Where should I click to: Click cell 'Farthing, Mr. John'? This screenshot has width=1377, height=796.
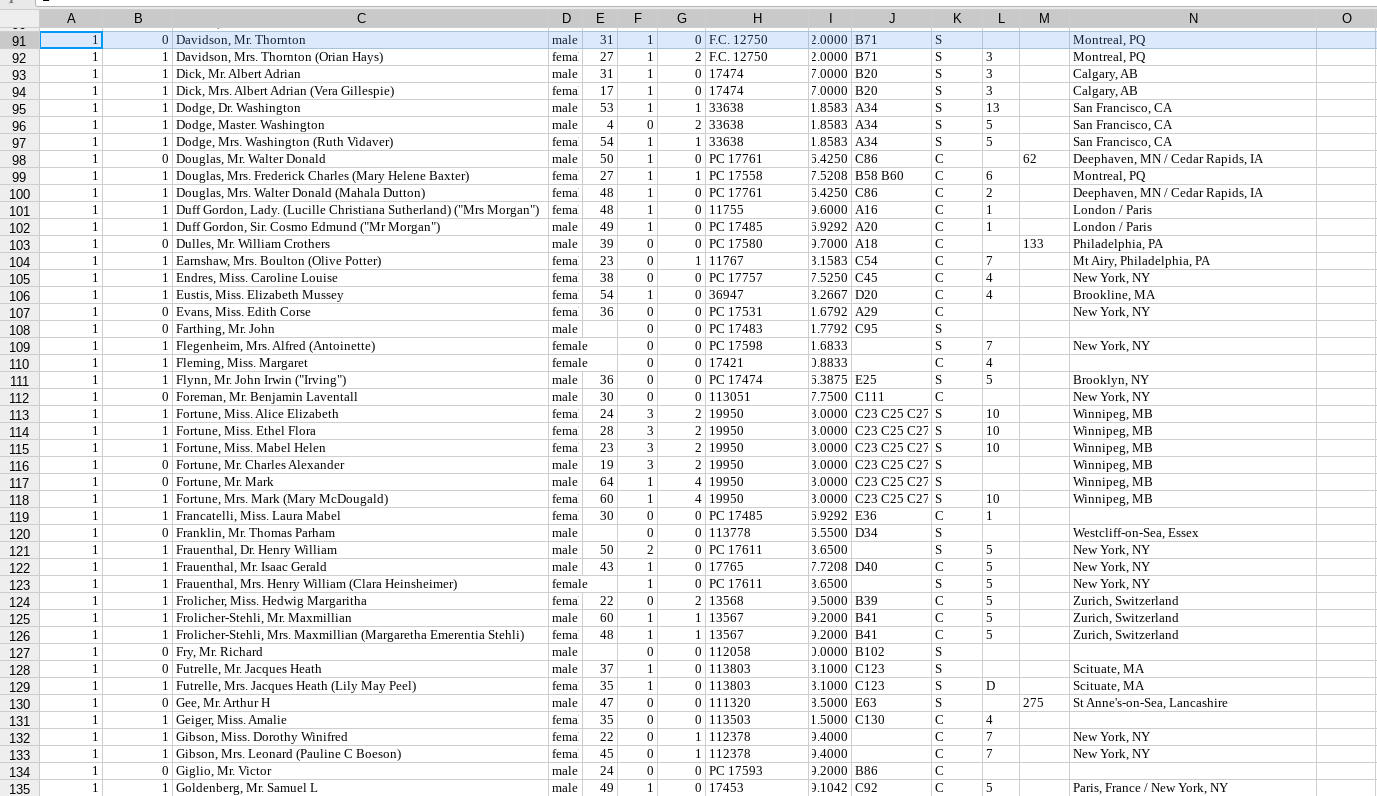pyautogui.click(x=361, y=329)
